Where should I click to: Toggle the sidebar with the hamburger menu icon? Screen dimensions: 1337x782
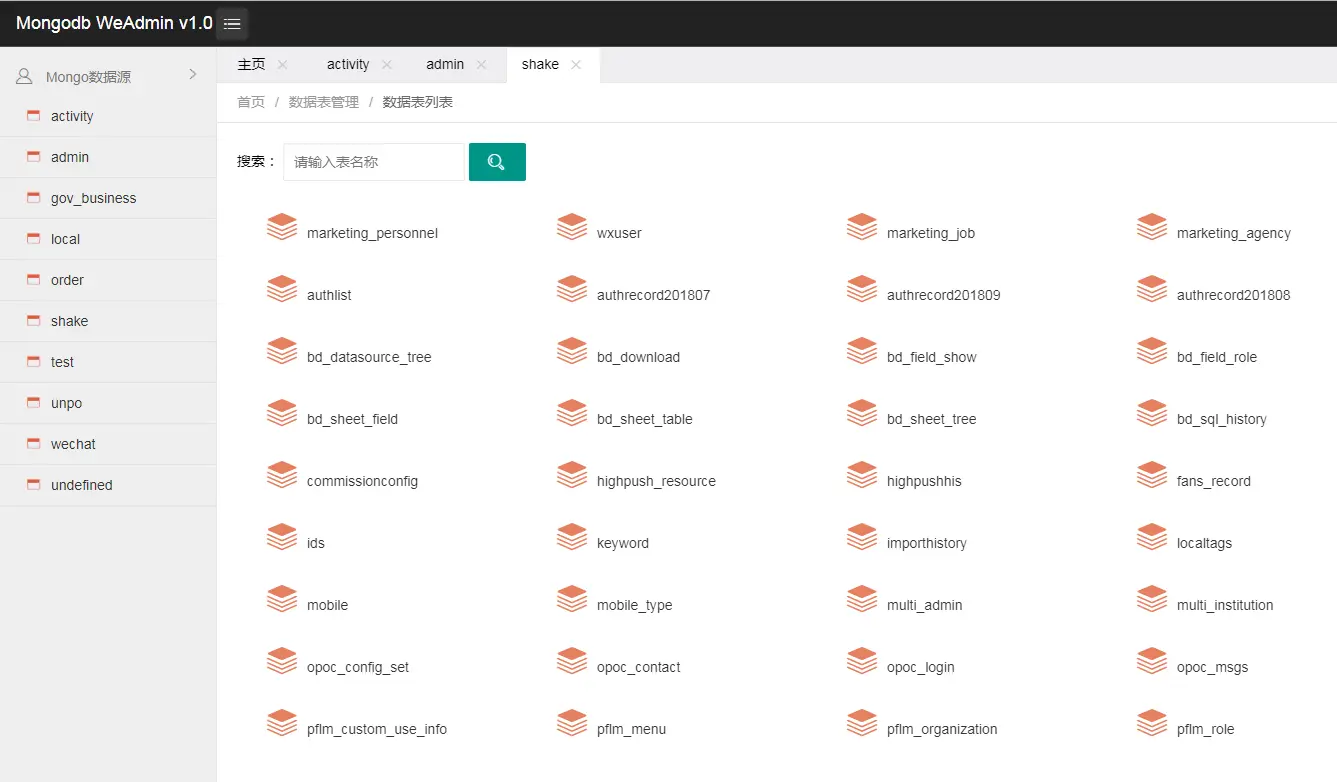[x=232, y=23]
